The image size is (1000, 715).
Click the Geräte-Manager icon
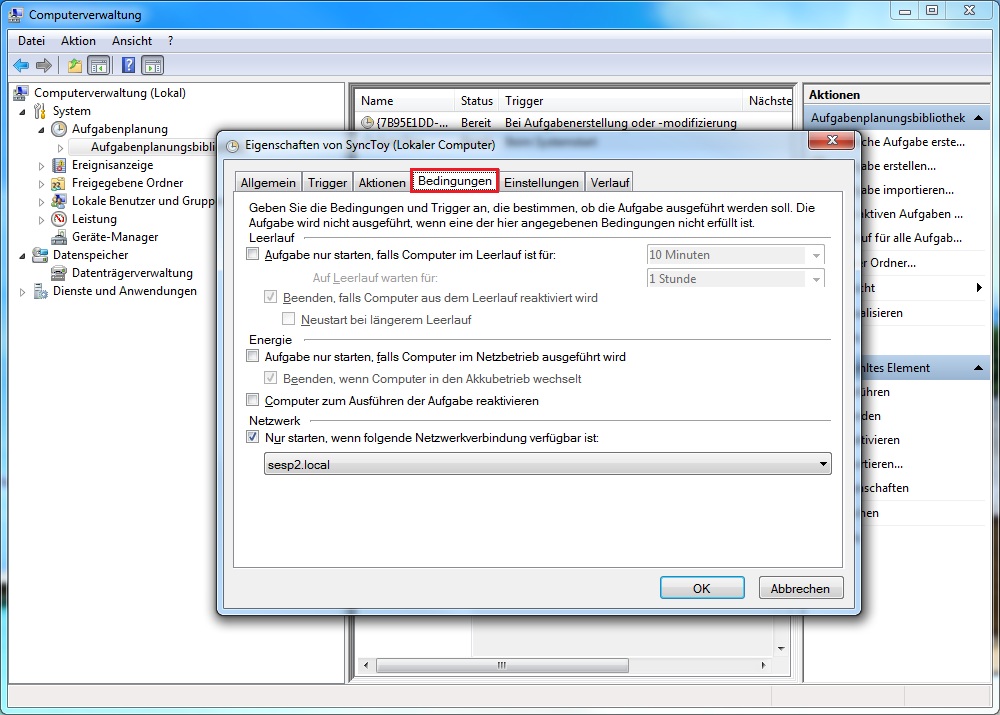click(x=59, y=237)
